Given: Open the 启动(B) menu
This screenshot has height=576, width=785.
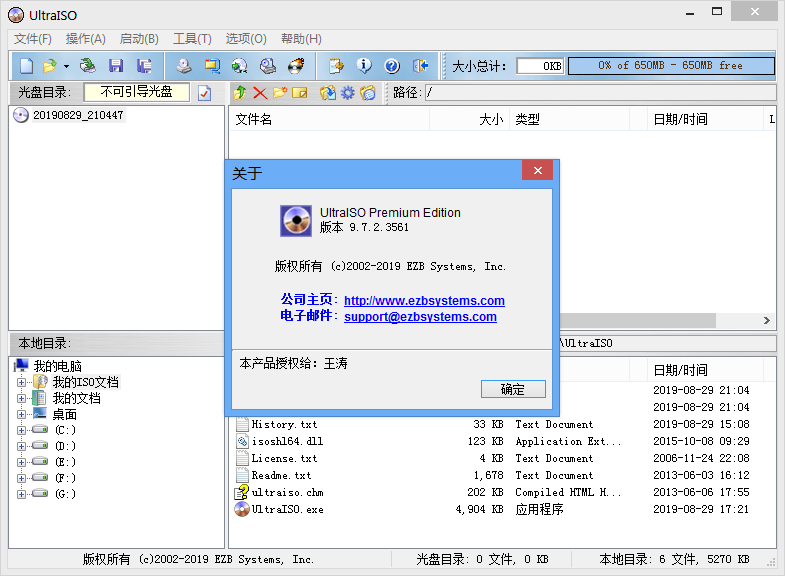Looking at the screenshot, I should coord(139,39).
